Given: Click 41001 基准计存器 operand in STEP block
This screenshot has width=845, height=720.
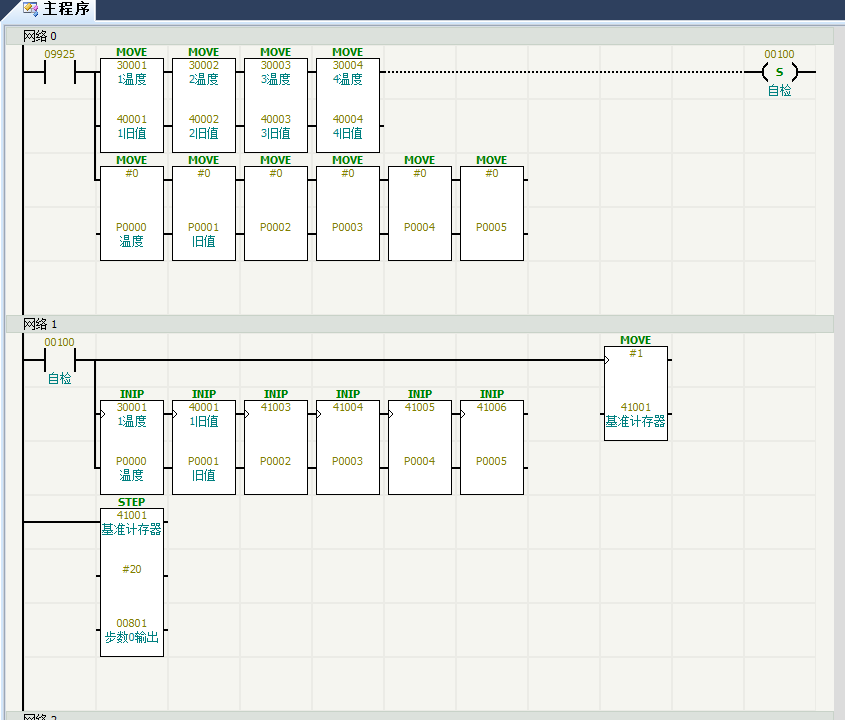Looking at the screenshot, I should [131, 523].
